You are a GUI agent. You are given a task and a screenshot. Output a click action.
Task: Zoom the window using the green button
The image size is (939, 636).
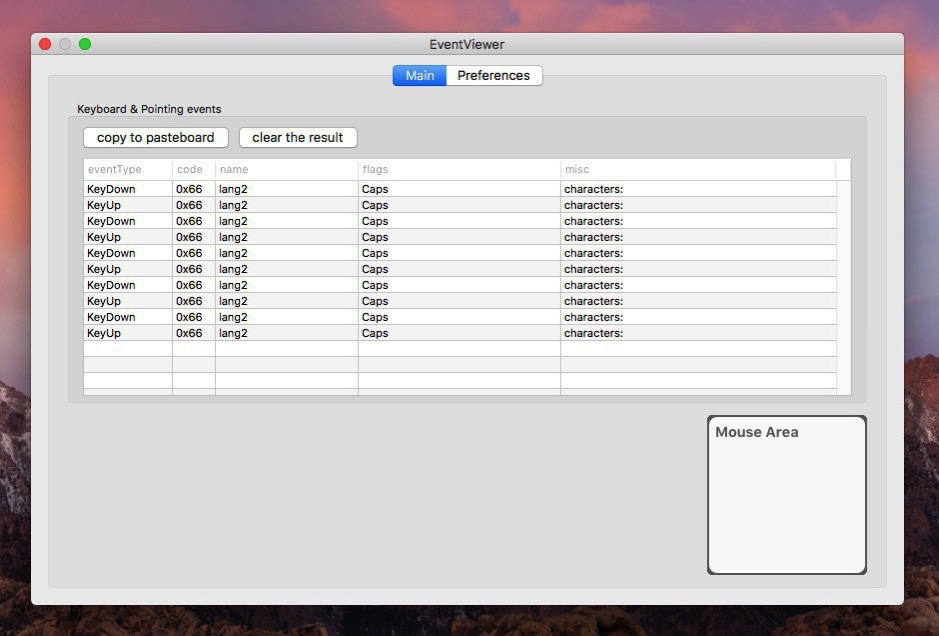(x=85, y=44)
